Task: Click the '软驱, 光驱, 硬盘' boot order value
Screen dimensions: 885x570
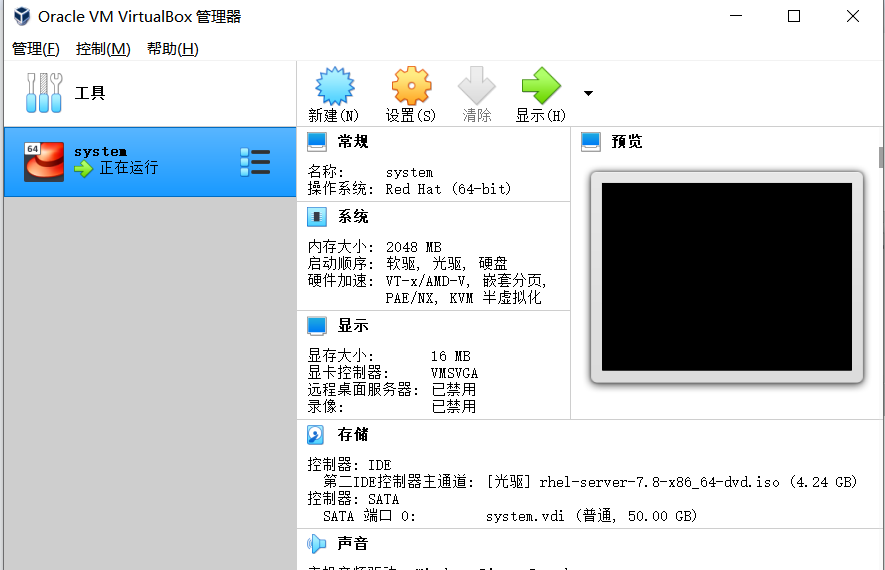Action: coord(446,264)
